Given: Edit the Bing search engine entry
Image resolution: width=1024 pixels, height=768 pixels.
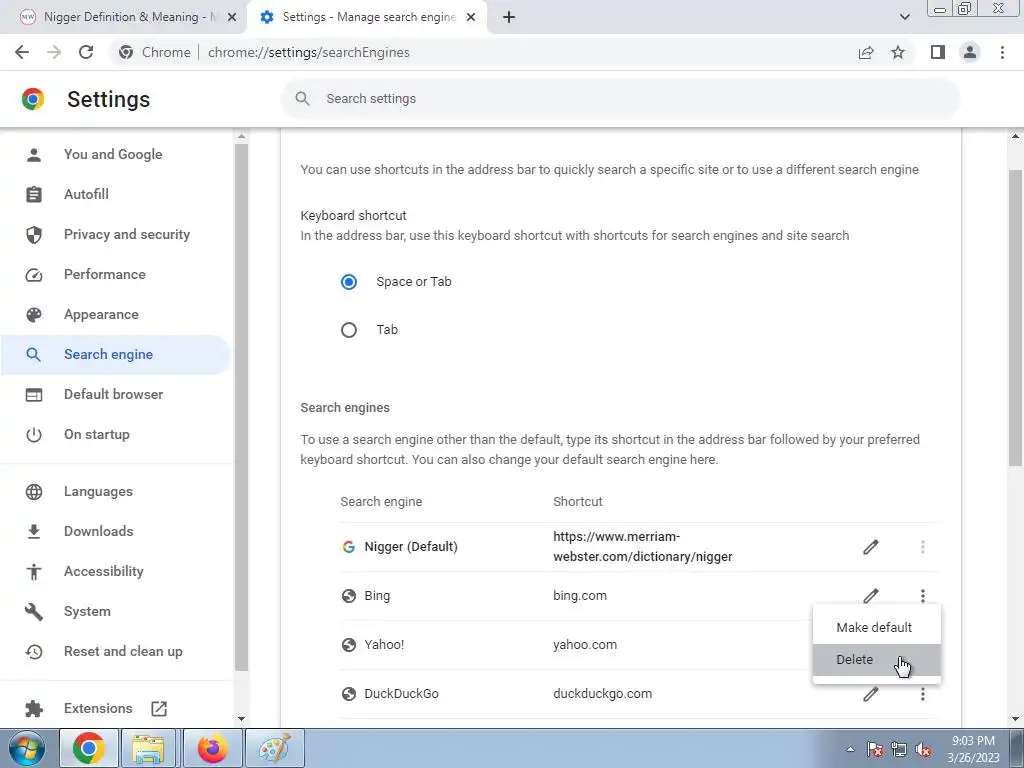Looking at the screenshot, I should tap(871, 596).
